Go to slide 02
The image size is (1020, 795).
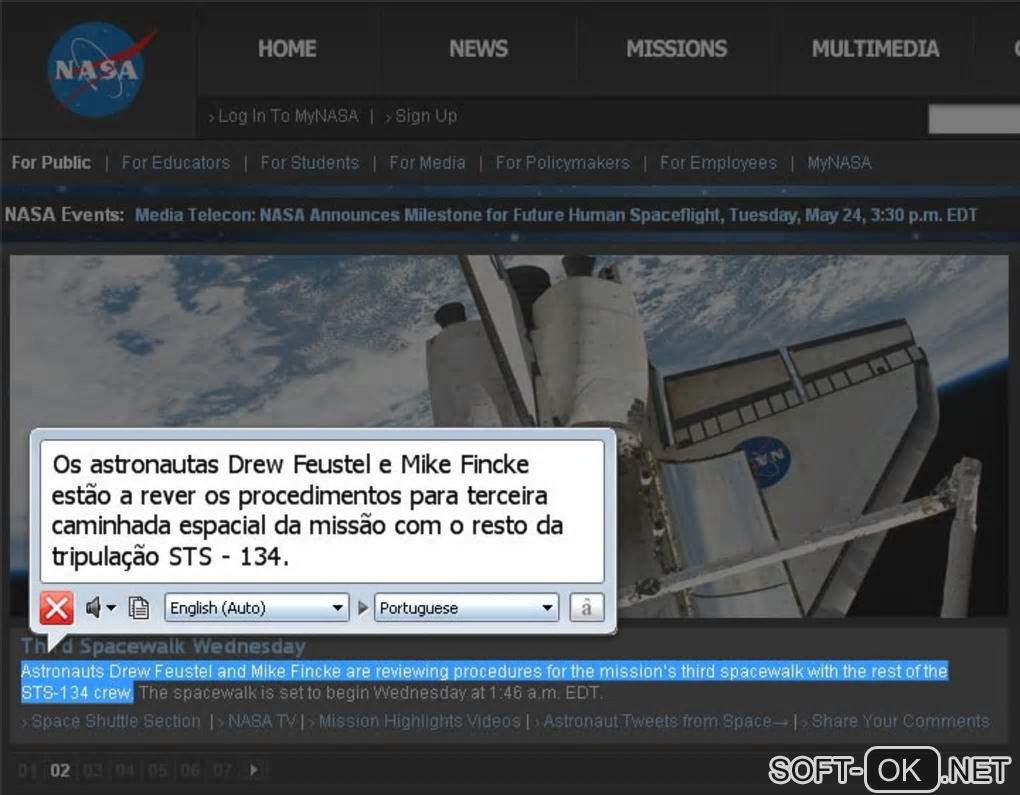pyautogui.click(x=60, y=771)
